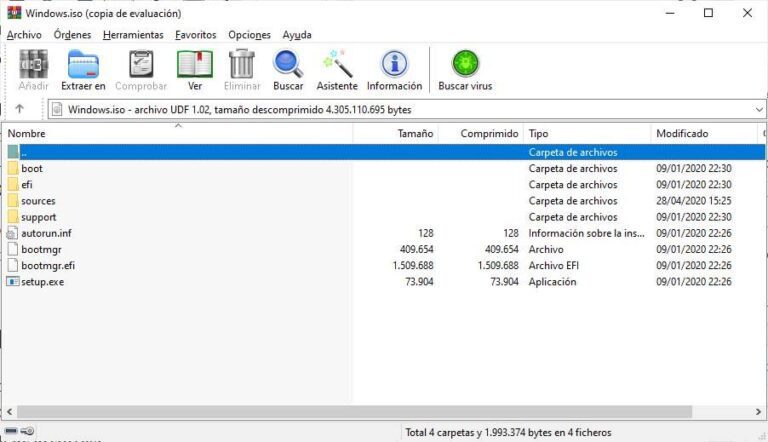Click the Windows.iso archive path field

point(407,109)
